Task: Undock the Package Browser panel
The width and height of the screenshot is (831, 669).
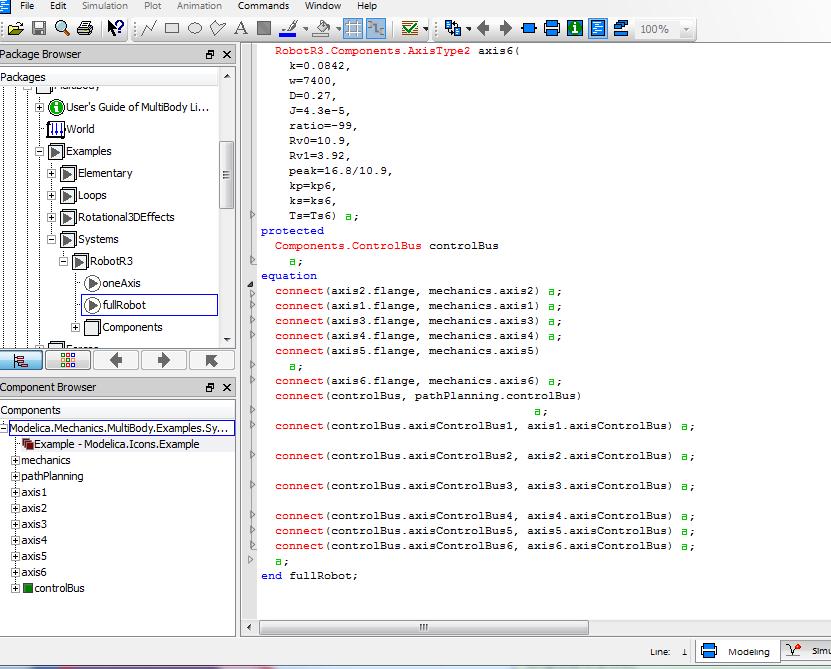Action: pyautogui.click(x=210, y=55)
